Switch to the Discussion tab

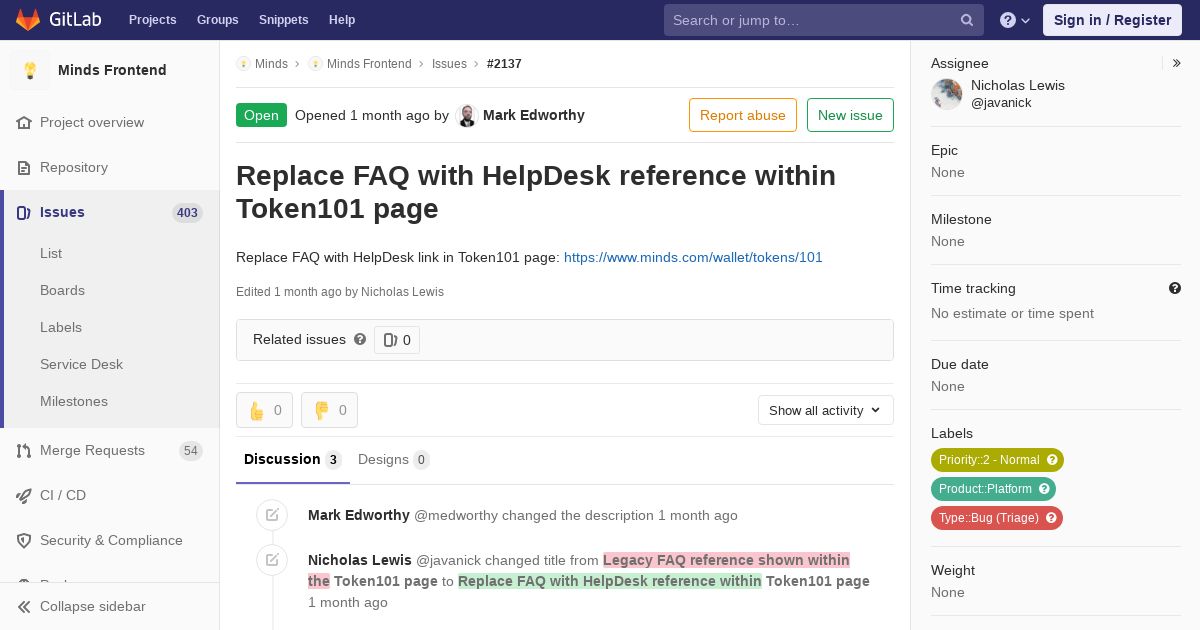[293, 459]
